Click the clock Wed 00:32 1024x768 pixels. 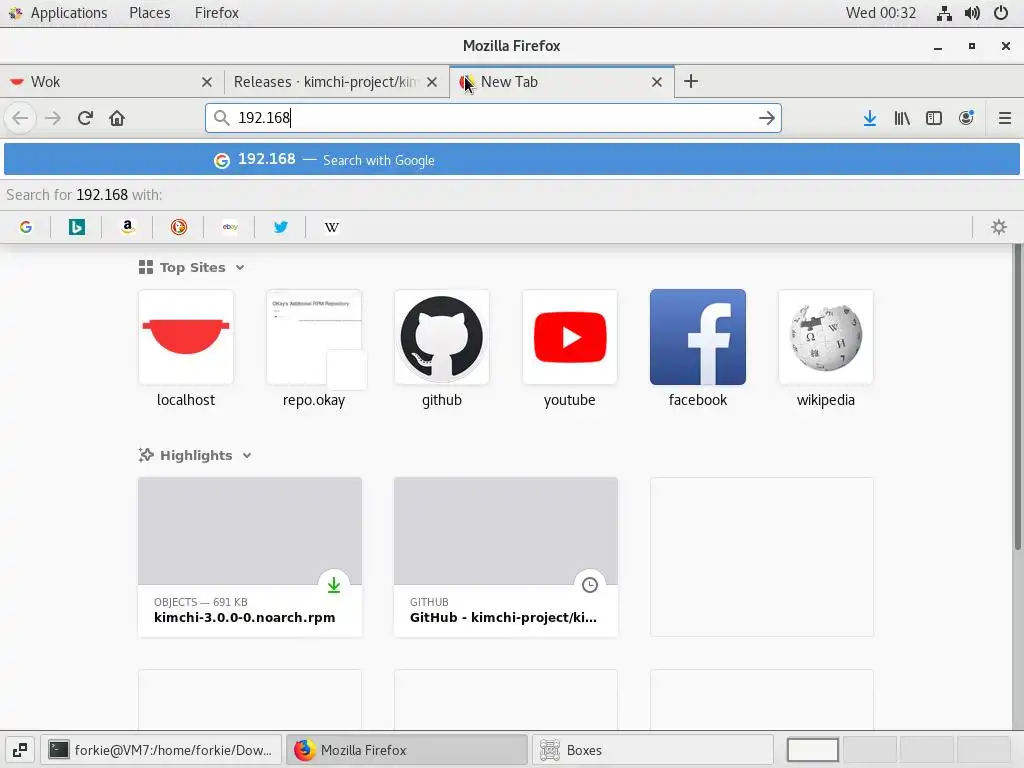(x=880, y=13)
